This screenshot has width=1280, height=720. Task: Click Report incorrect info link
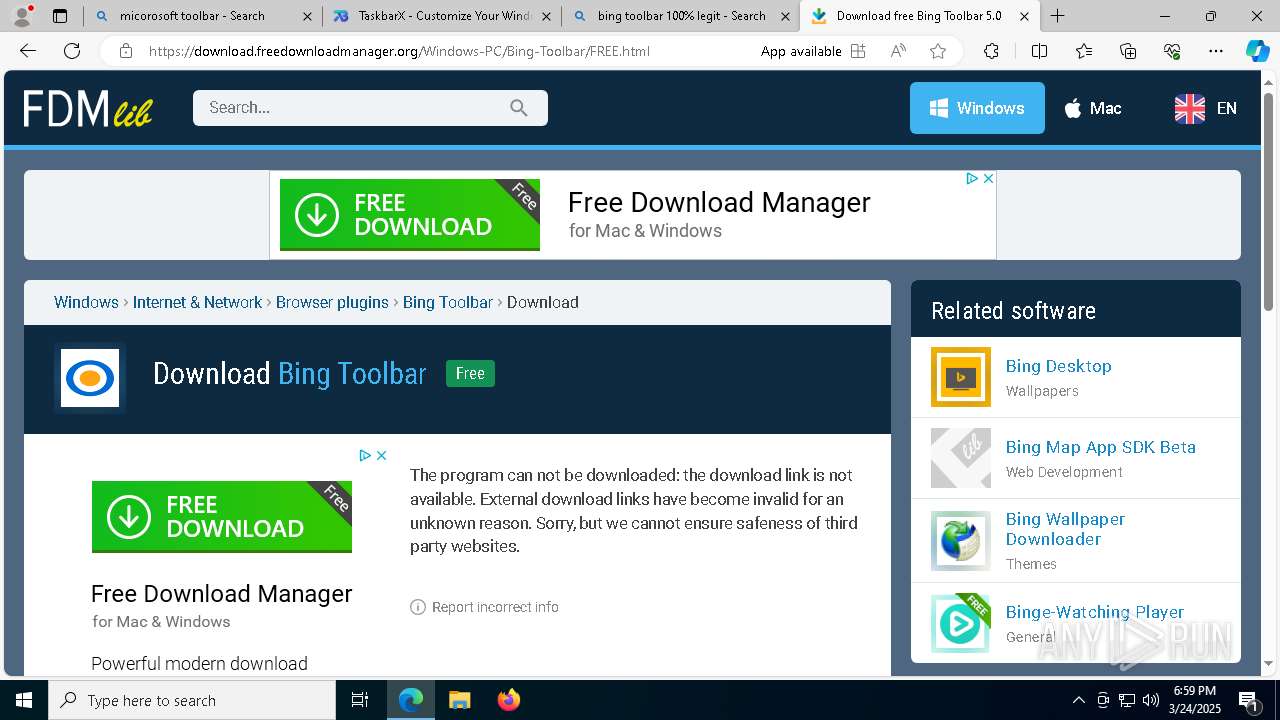tap(484, 607)
